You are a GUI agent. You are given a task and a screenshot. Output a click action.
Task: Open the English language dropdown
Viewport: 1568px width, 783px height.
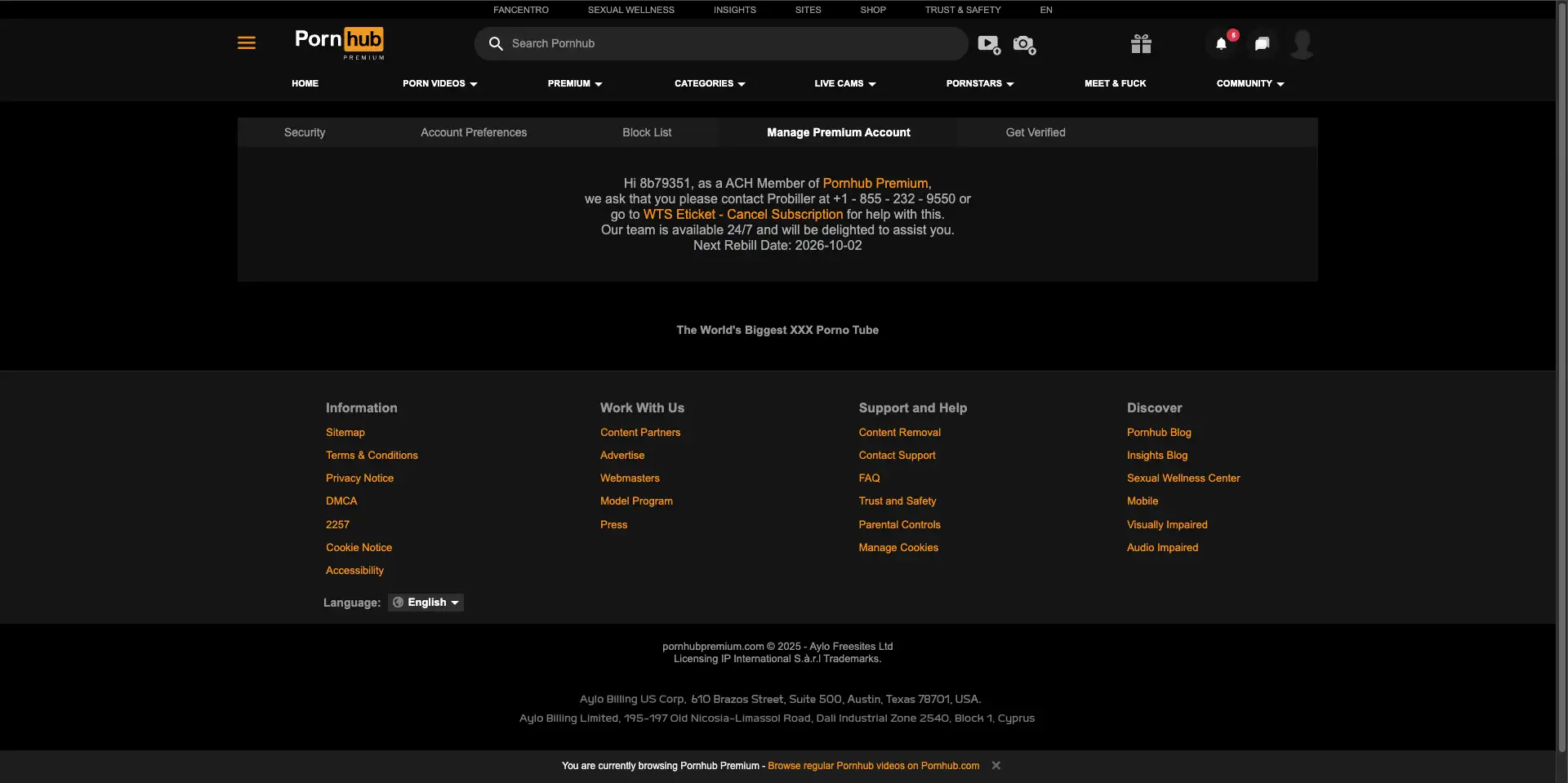coord(426,603)
